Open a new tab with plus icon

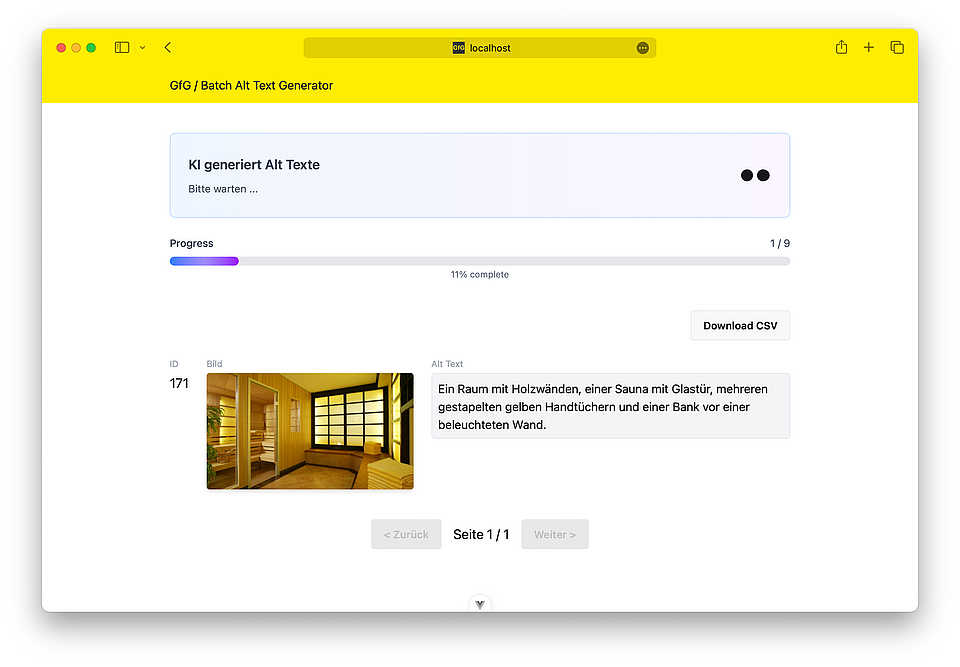(x=868, y=47)
